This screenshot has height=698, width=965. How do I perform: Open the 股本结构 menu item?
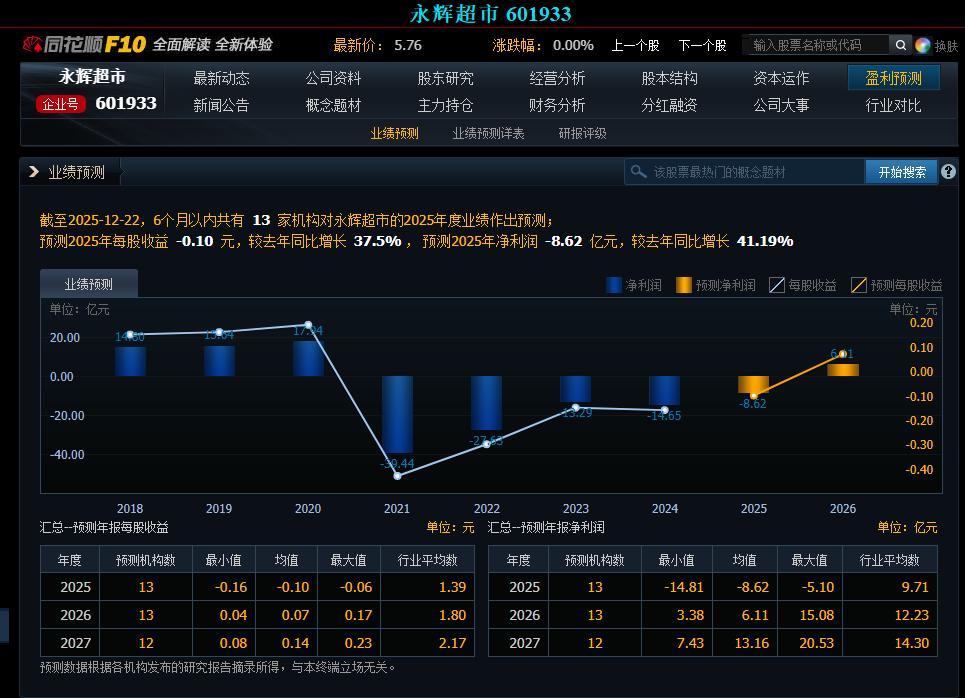pyautogui.click(x=669, y=78)
